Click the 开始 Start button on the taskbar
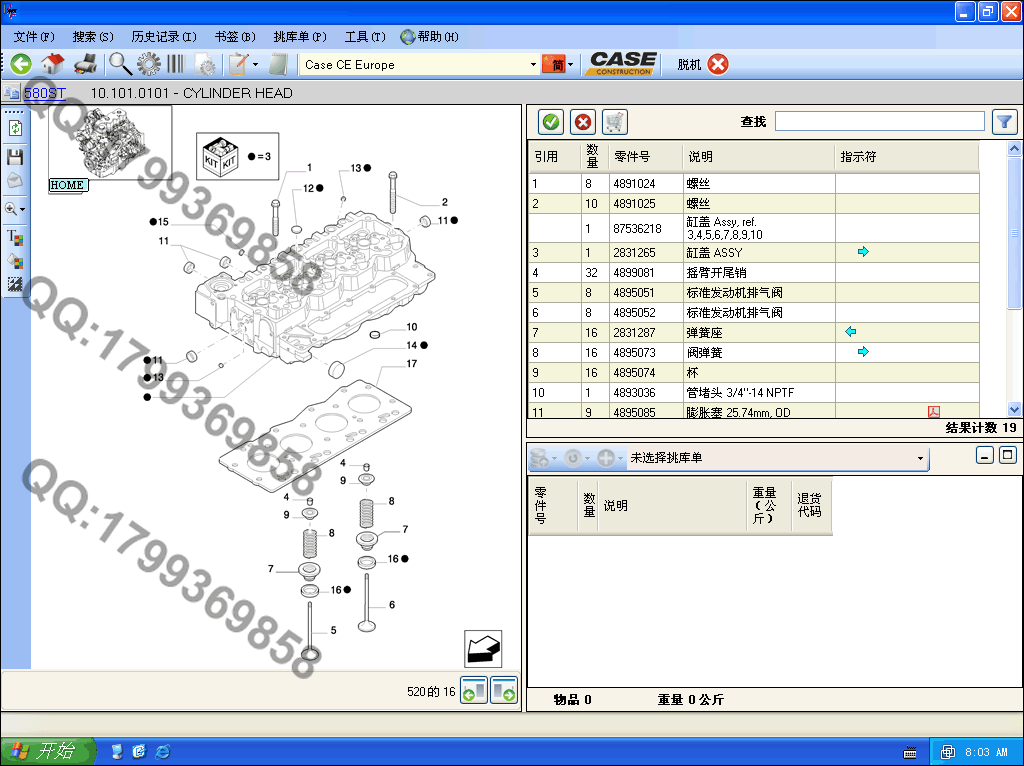This screenshot has width=1024, height=766. point(47,751)
